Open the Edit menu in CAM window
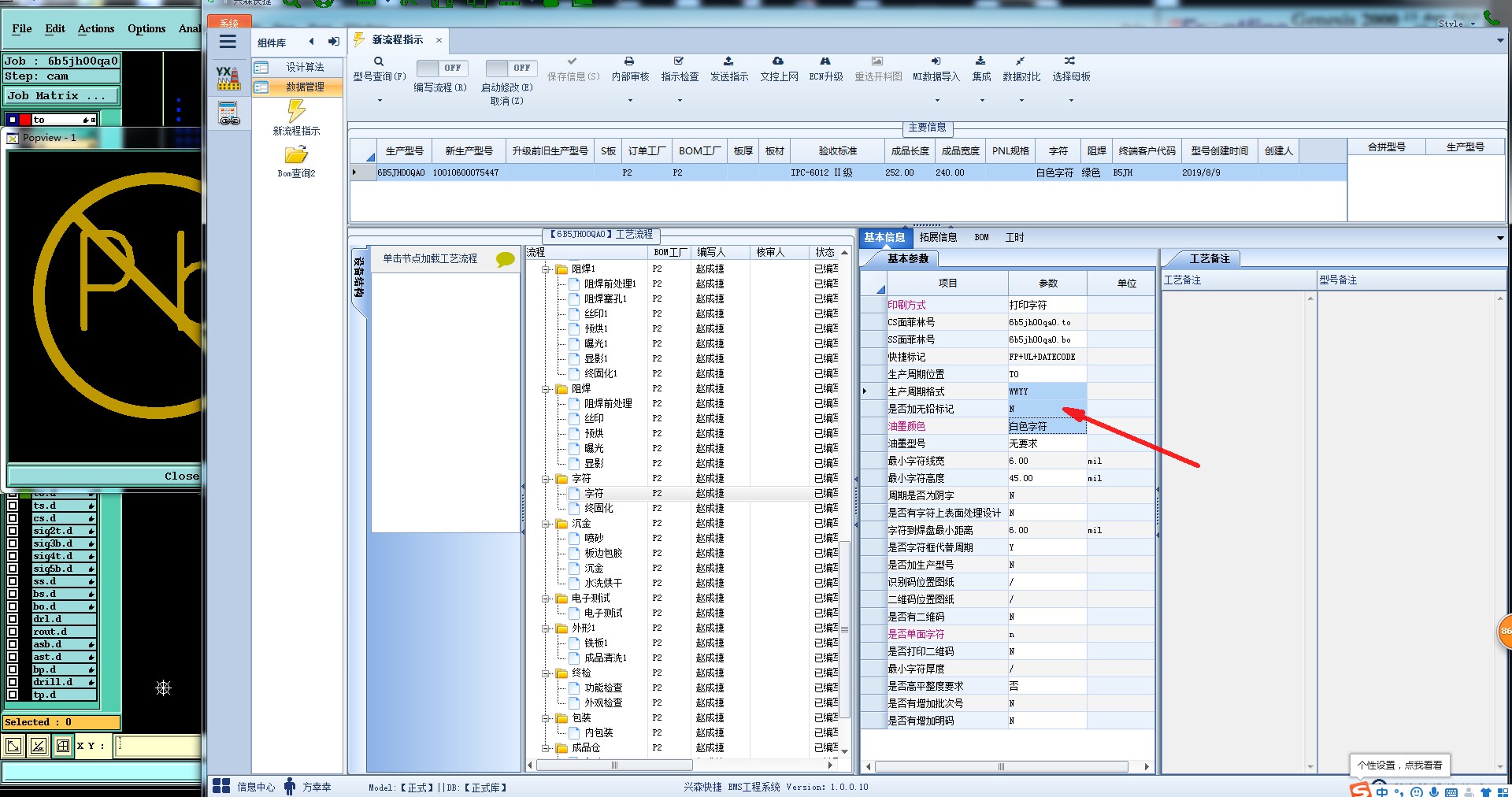This screenshot has height=797, width=1512. coord(55,28)
